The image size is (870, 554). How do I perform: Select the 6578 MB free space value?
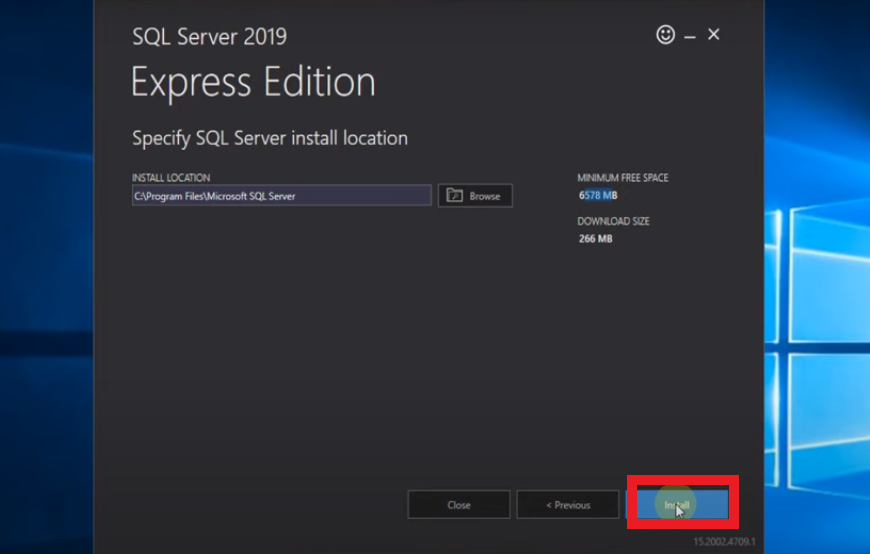(598, 195)
